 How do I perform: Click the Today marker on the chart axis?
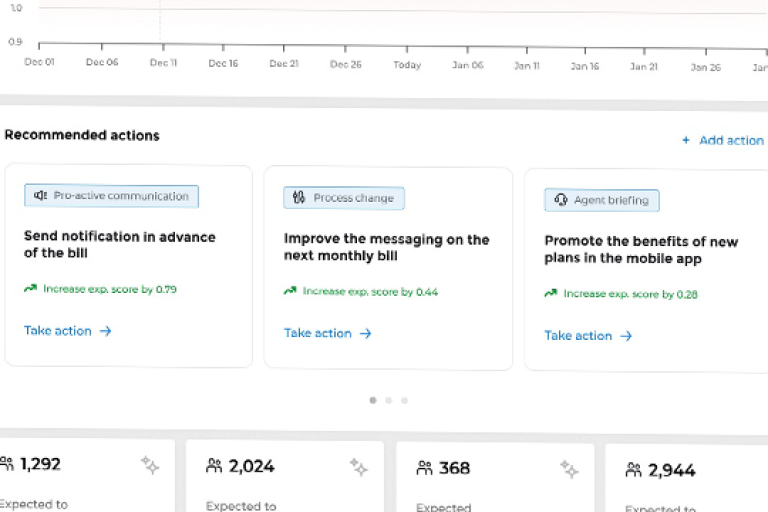point(407,65)
